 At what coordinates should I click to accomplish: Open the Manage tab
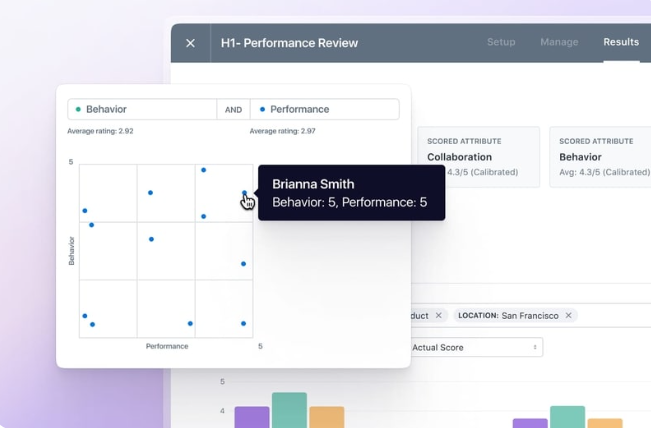(559, 42)
